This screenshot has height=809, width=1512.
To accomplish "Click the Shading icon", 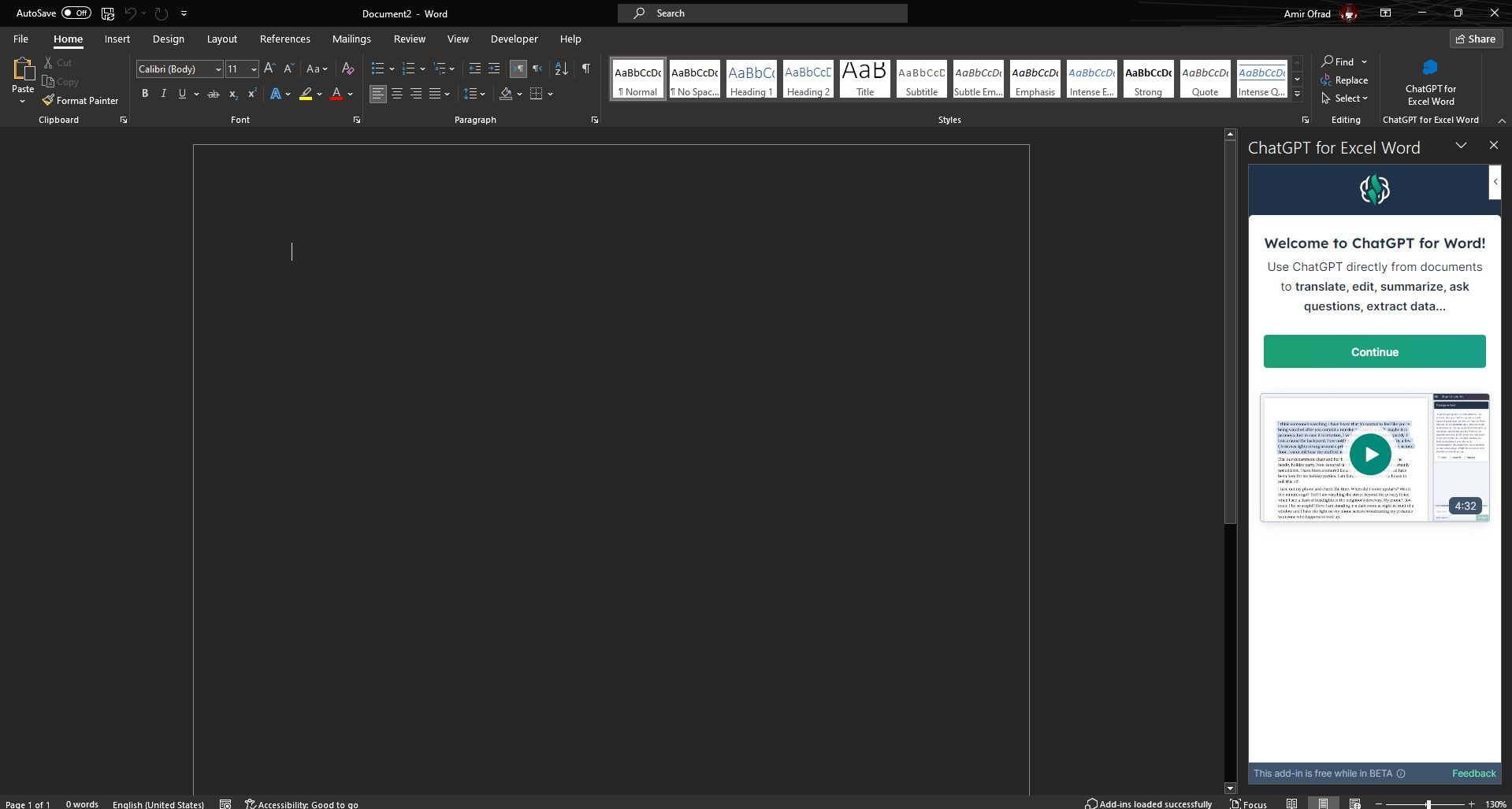I will [x=507, y=94].
